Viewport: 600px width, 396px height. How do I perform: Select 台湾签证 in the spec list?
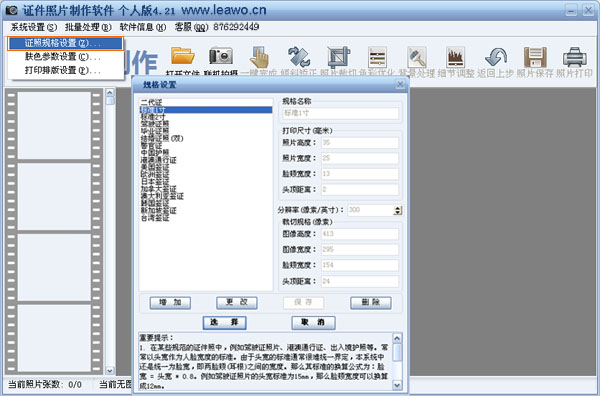pos(206,218)
